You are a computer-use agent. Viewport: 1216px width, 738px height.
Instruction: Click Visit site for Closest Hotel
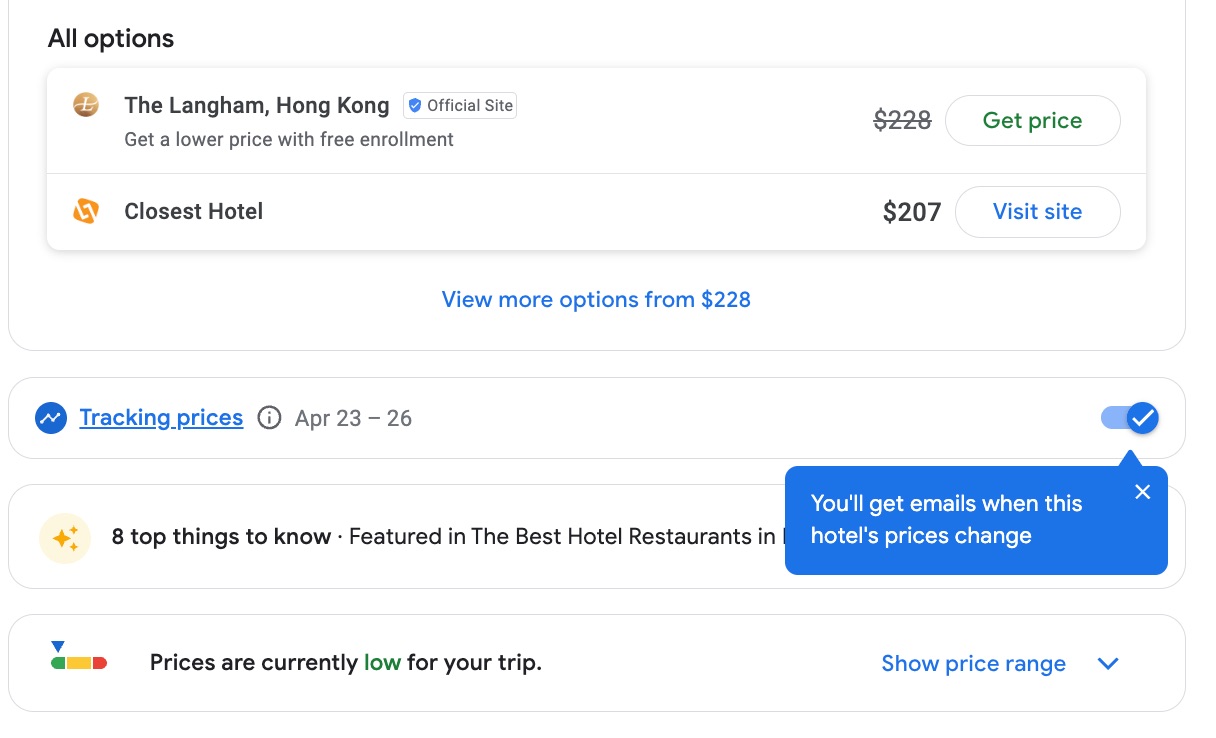pos(1038,212)
